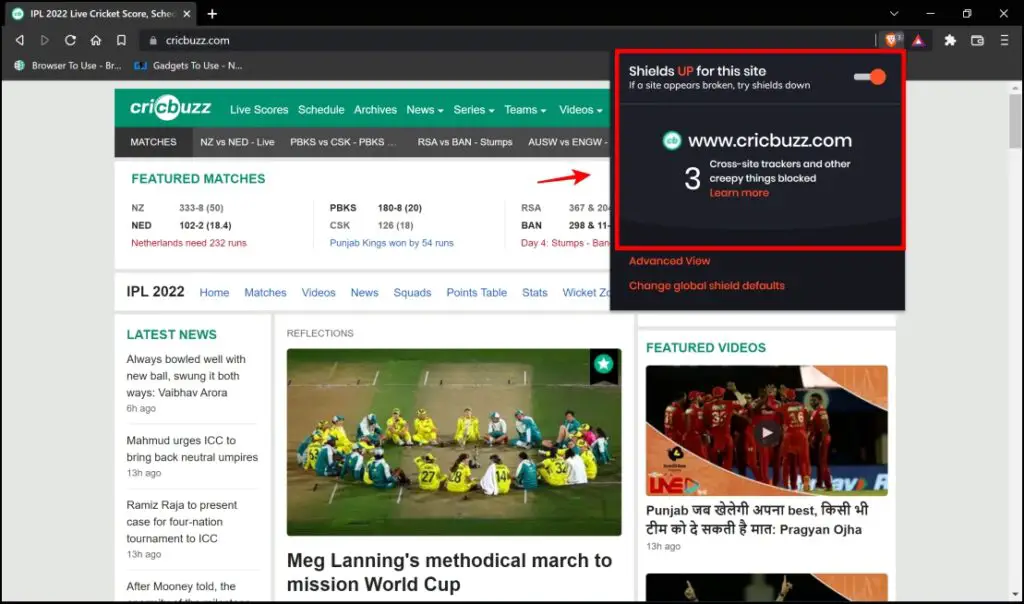This screenshot has height=604, width=1024.
Task: Click the scrollbar down arrow
Action: tap(1014, 594)
